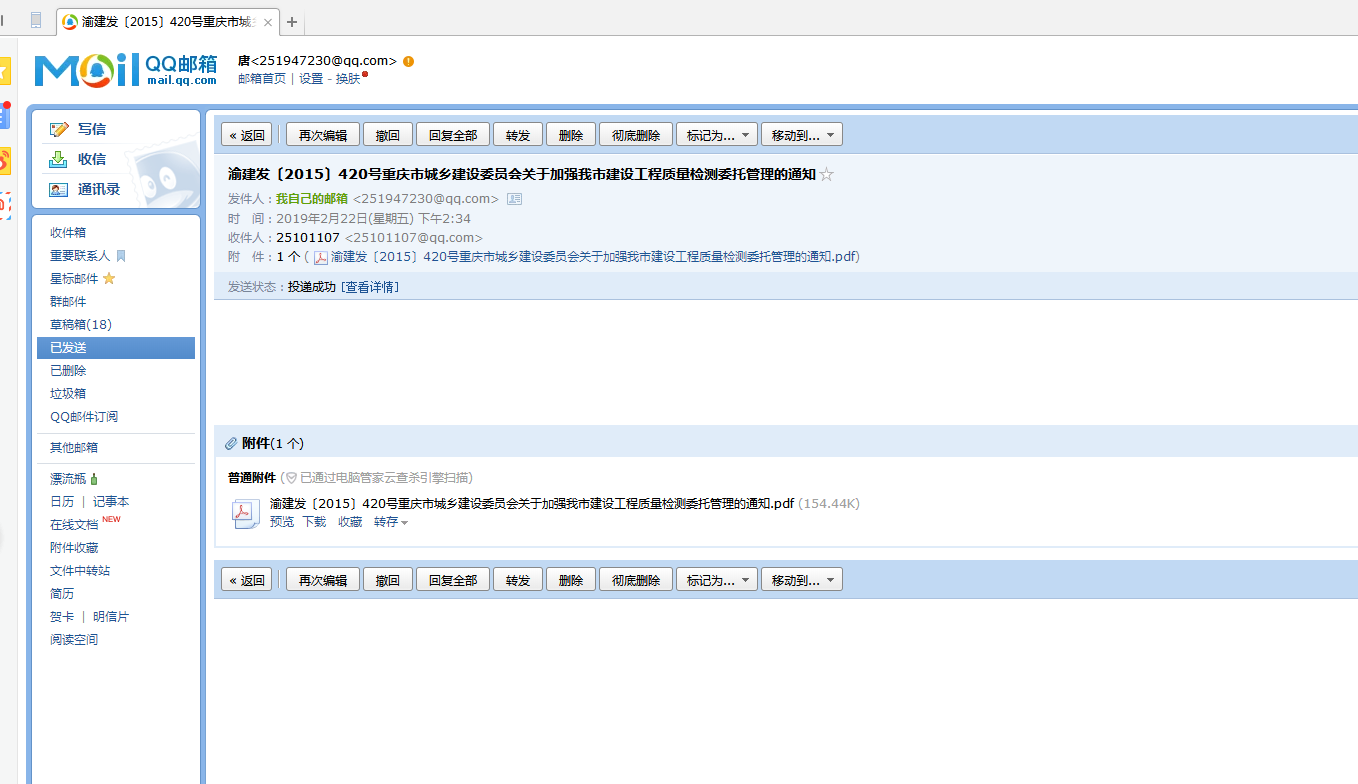Open 垃圾箱 folder
Screen dimensions: 1358x784
[x=68, y=394]
